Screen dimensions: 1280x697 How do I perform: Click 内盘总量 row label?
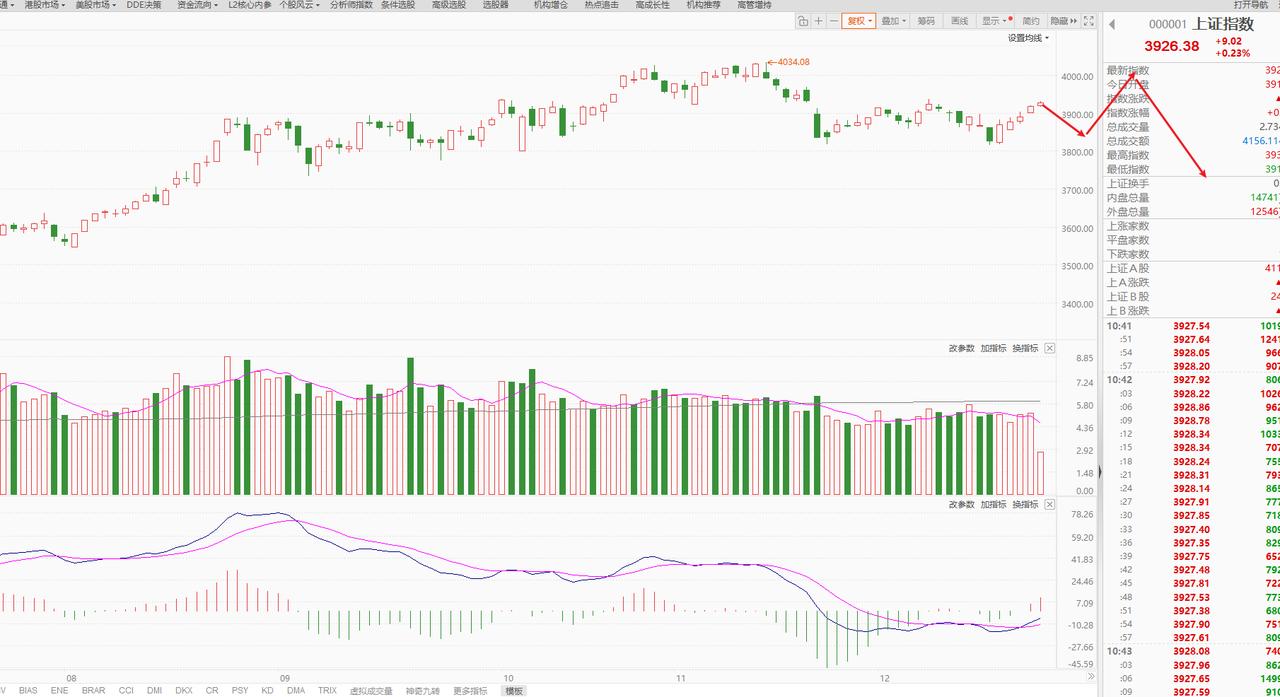click(1128, 198)
